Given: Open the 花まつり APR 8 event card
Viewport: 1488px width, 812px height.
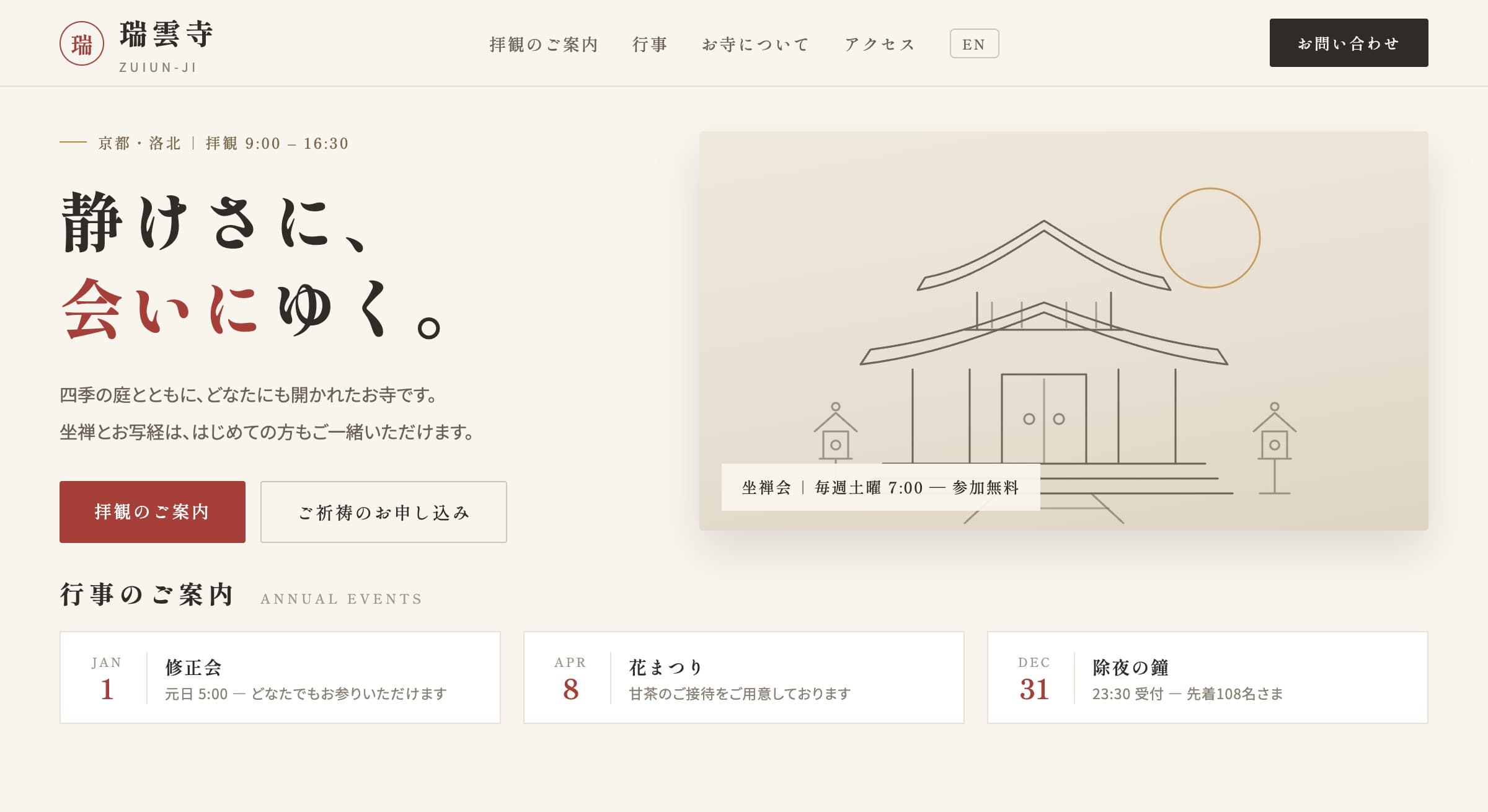Looking at the screenshot, I should 744,677.
